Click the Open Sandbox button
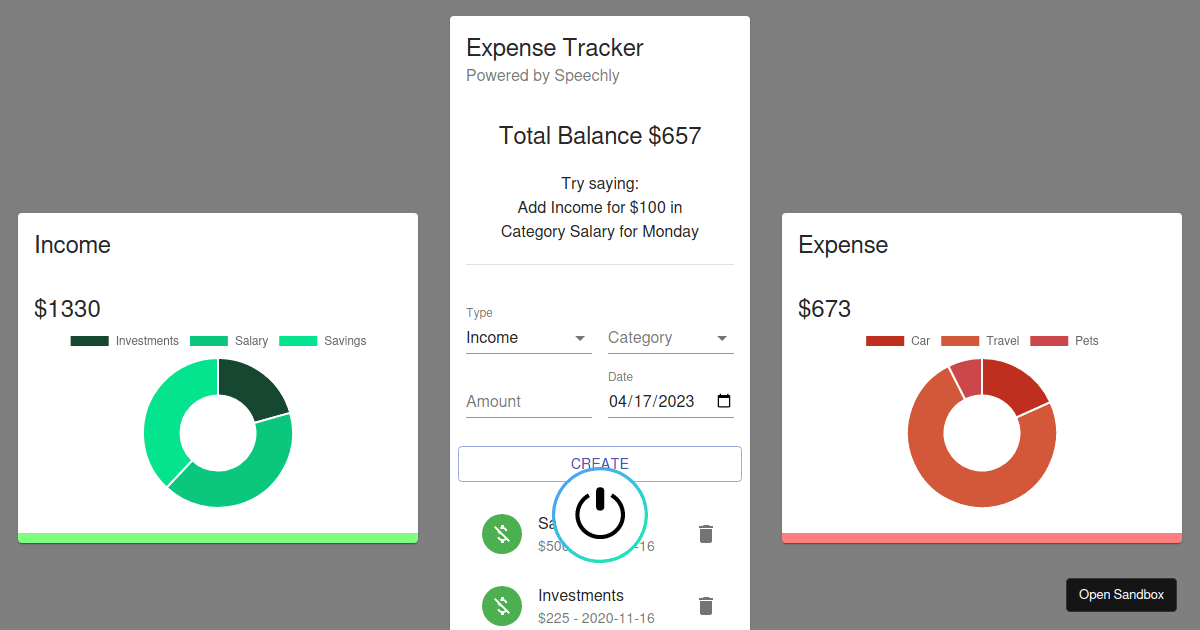 [x=1121, y=595]
